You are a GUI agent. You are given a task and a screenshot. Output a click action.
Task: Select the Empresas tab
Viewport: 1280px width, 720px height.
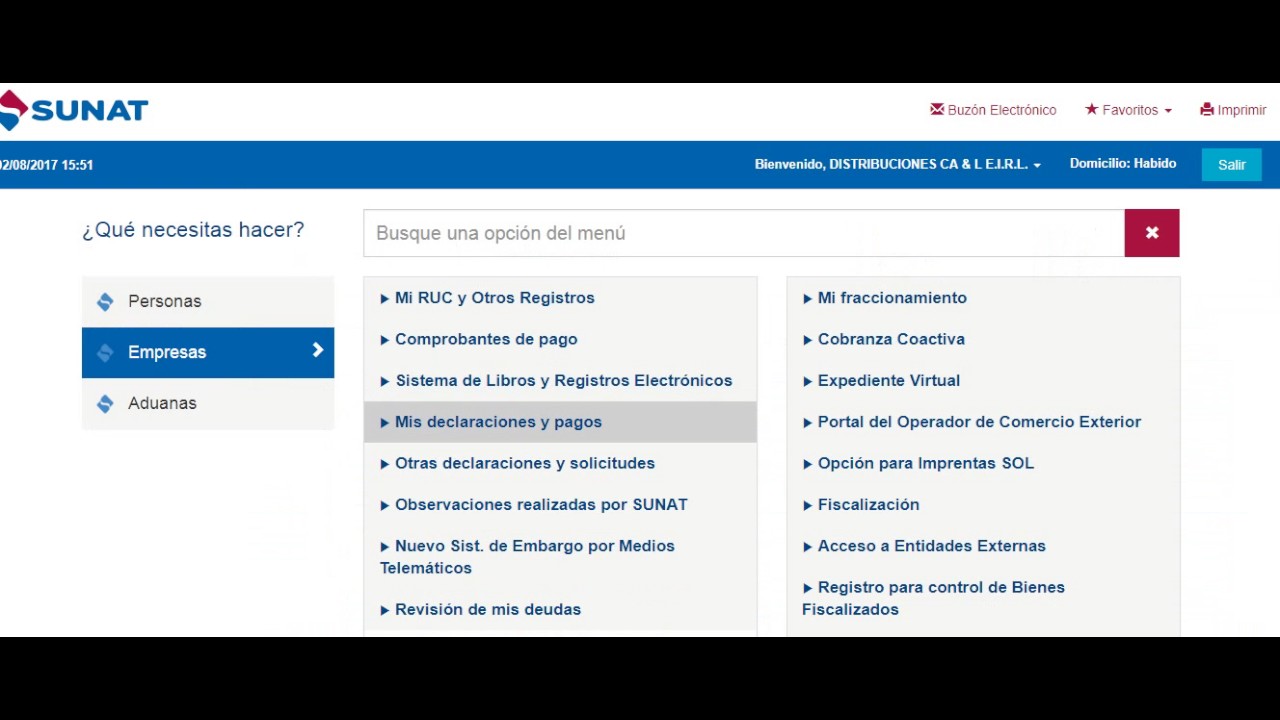click(208, 352)
